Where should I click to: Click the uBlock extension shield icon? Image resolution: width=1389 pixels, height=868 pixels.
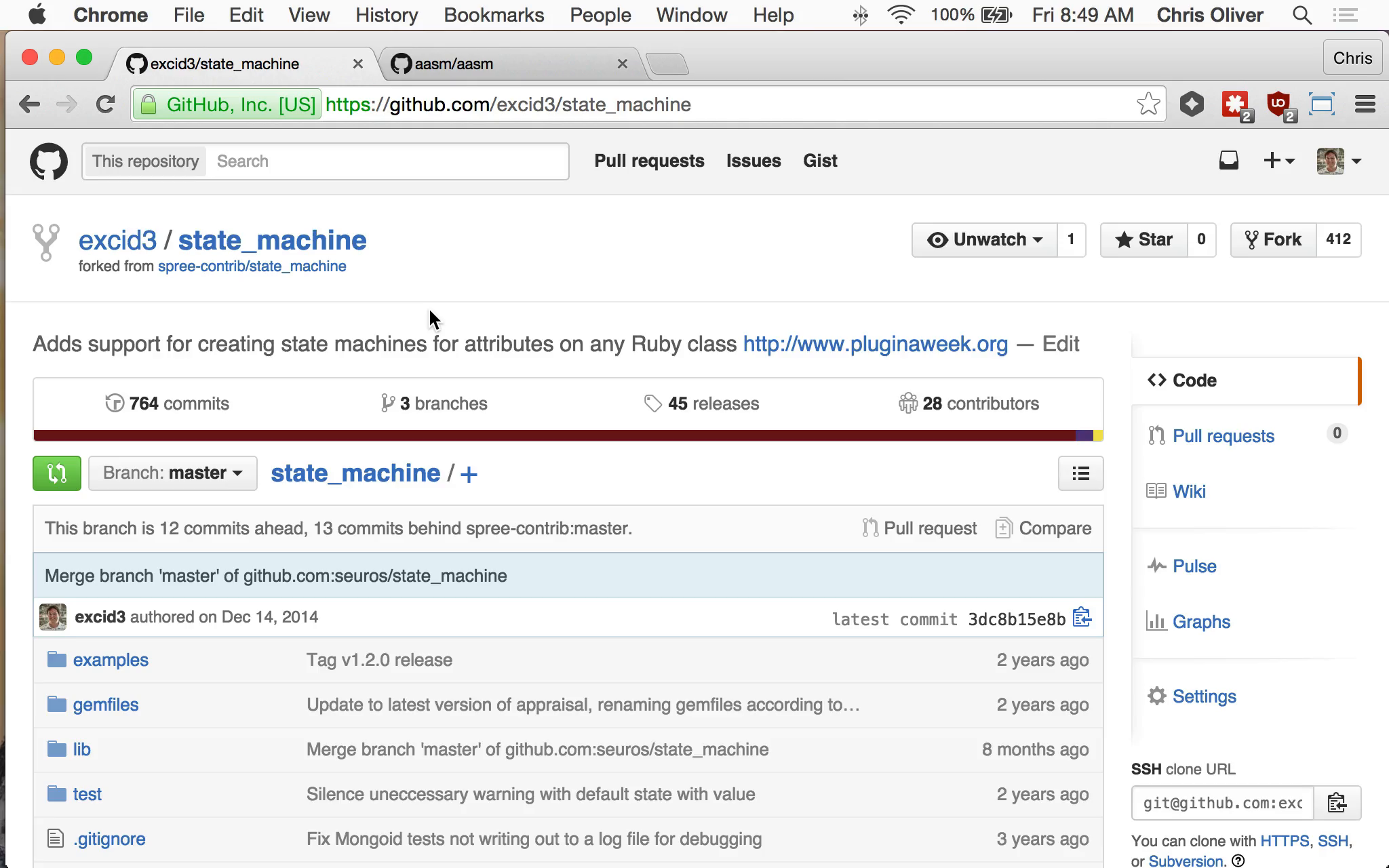pyautogui.click(x=1280, y=104)
